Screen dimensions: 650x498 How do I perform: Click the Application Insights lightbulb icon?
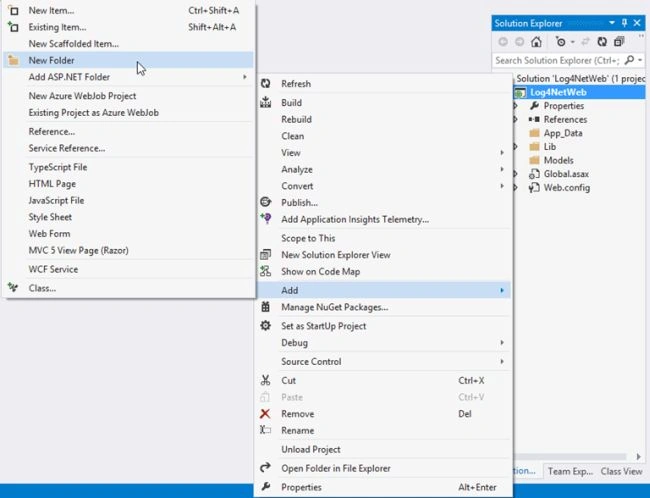point(265,218)
